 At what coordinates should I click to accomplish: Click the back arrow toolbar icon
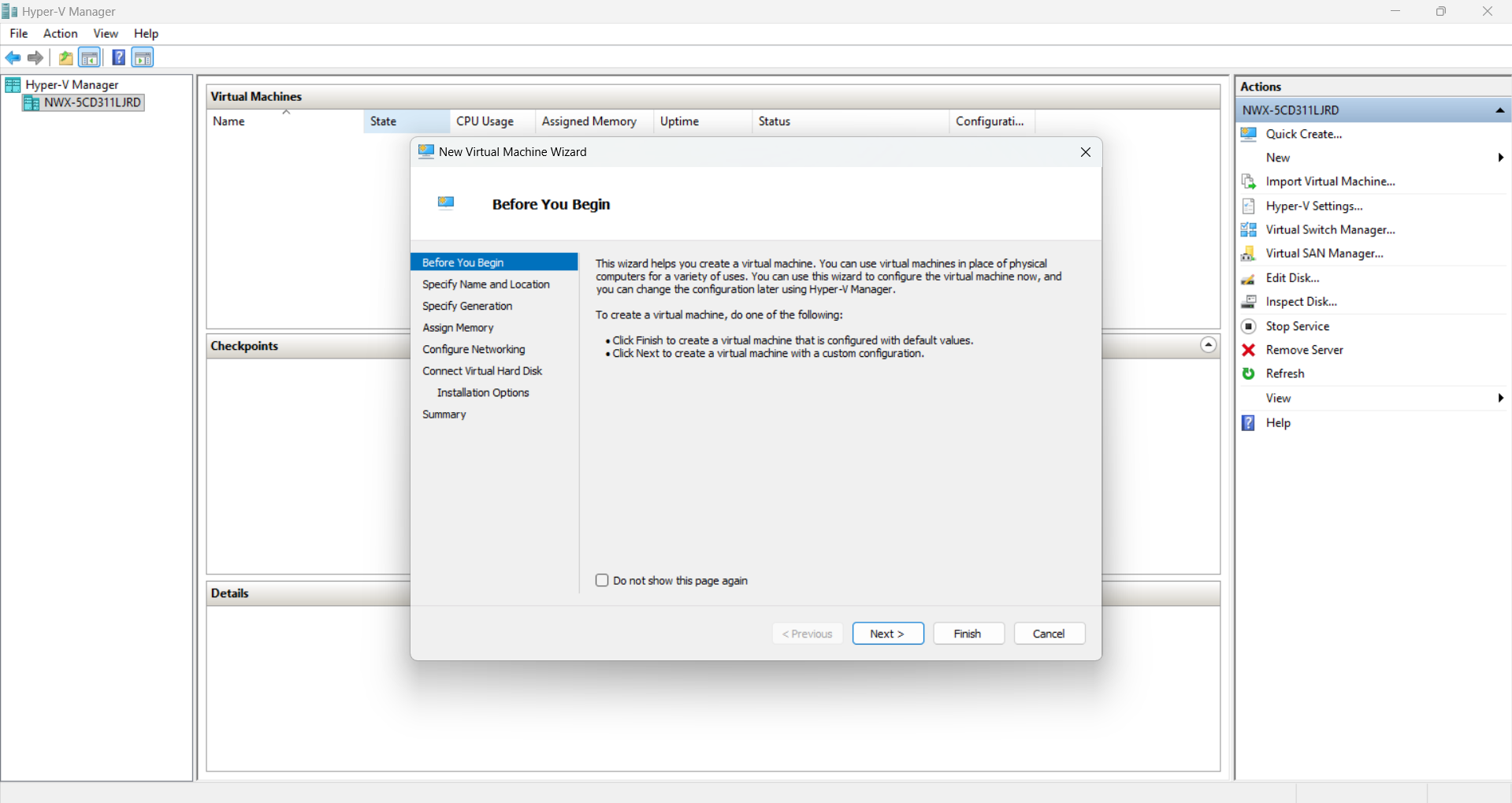coord(13,58)
